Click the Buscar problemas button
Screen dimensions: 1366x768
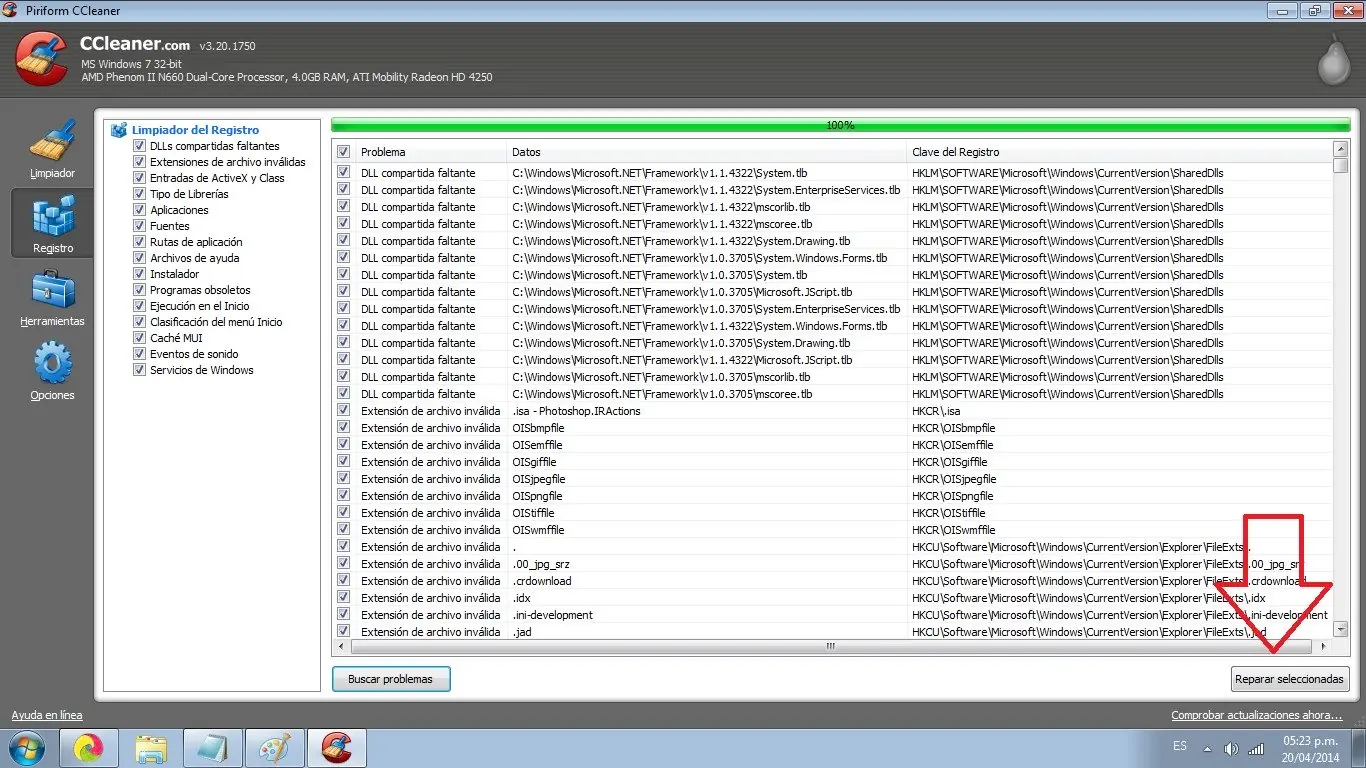click(x=391, y=679)
